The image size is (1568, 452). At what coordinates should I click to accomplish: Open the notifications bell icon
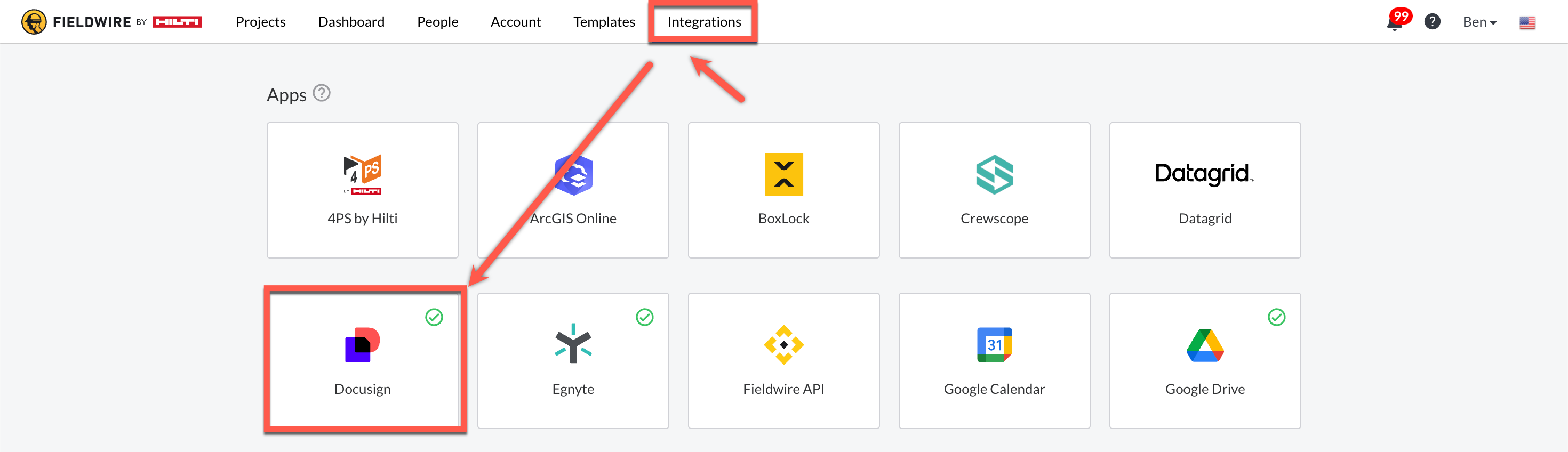point(1394,22)
